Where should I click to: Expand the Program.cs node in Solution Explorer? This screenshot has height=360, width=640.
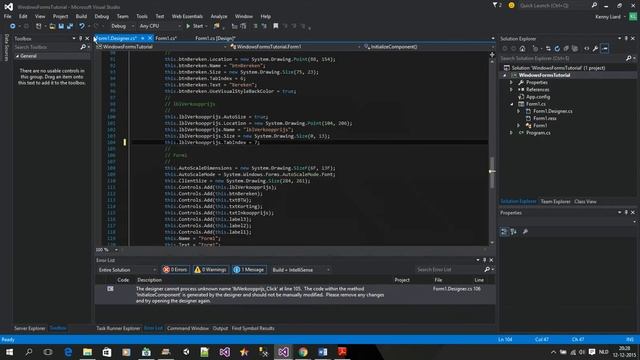tap(511, 133)
